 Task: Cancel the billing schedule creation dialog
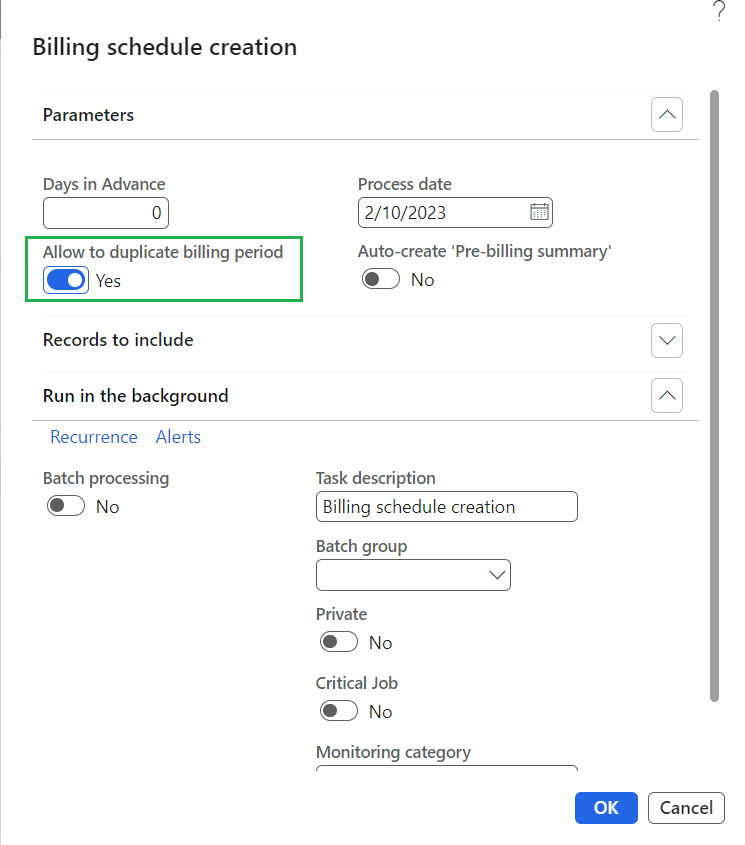(686, 808)
